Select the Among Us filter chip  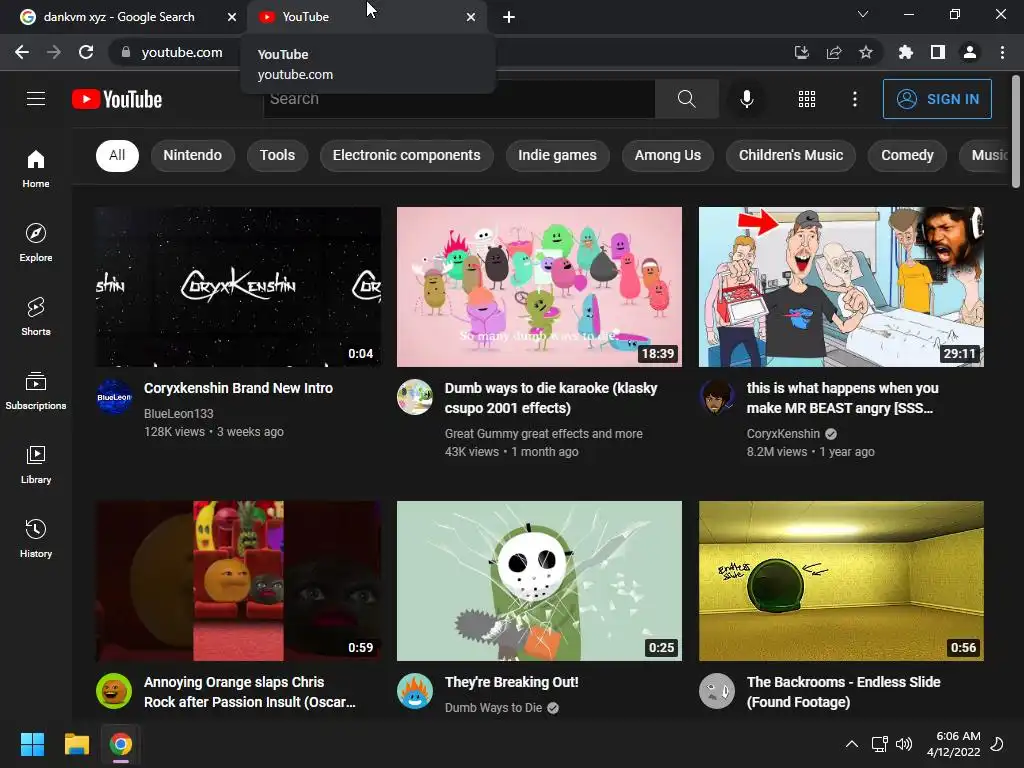coord(667,155)
